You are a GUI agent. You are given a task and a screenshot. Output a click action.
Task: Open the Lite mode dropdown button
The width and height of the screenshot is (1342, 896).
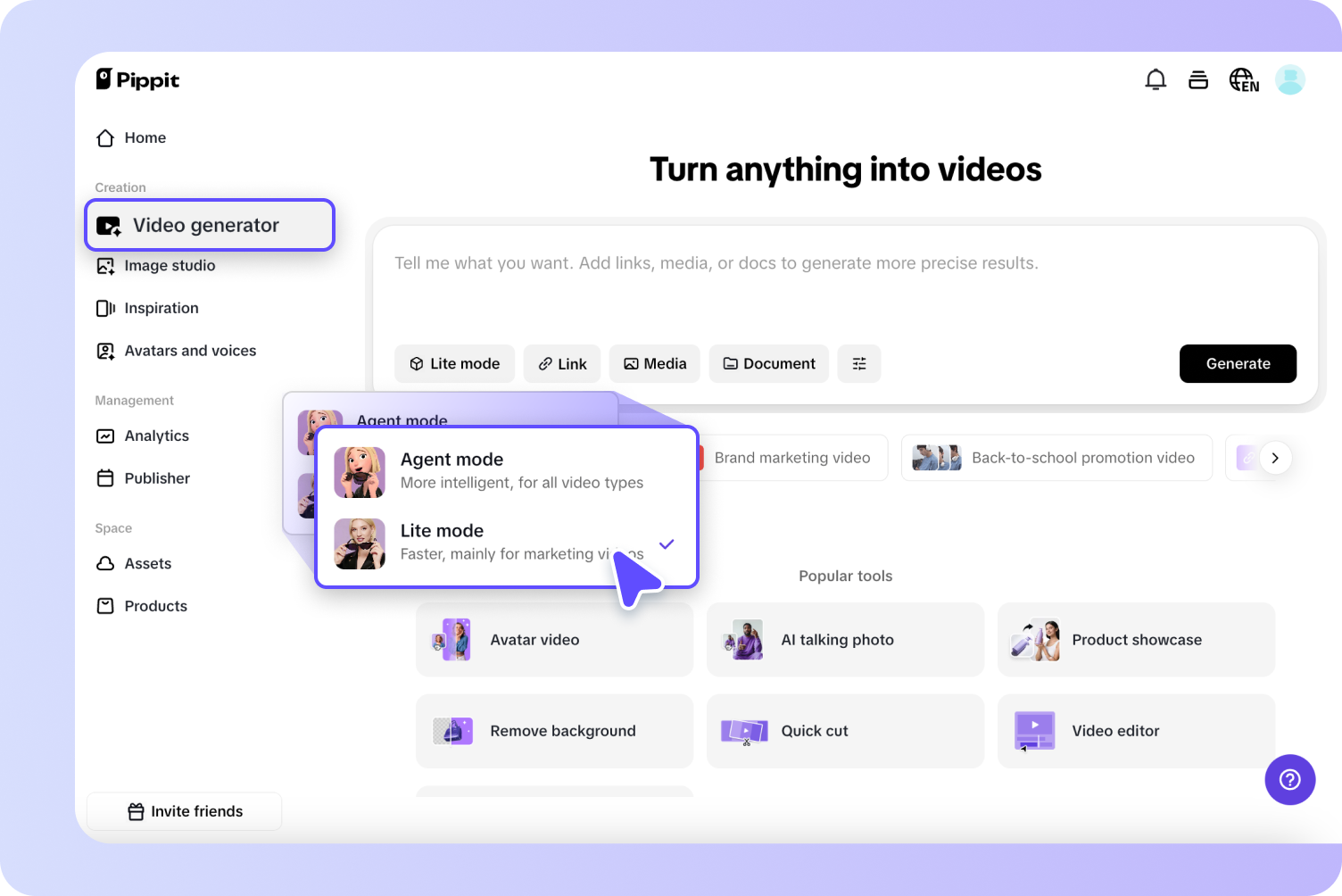click(454, 363)
